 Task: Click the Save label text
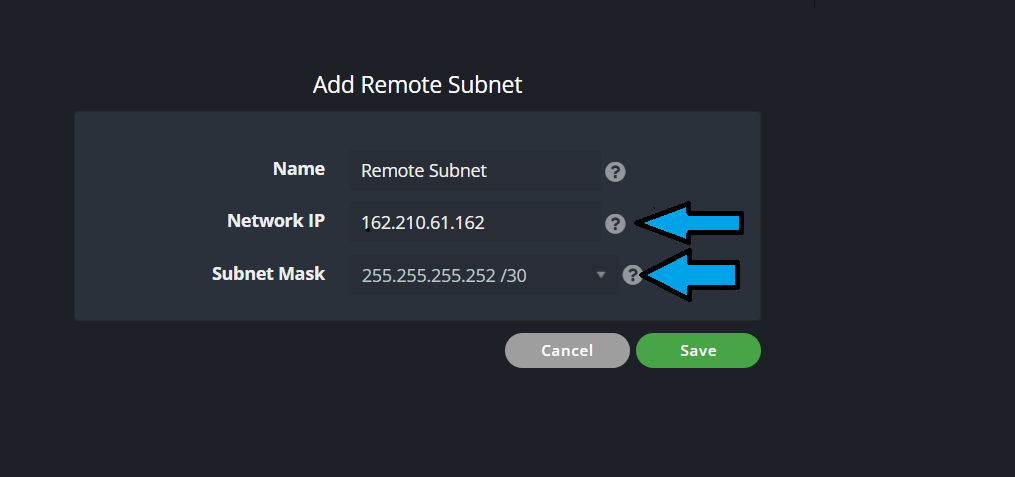click(698, 351)
